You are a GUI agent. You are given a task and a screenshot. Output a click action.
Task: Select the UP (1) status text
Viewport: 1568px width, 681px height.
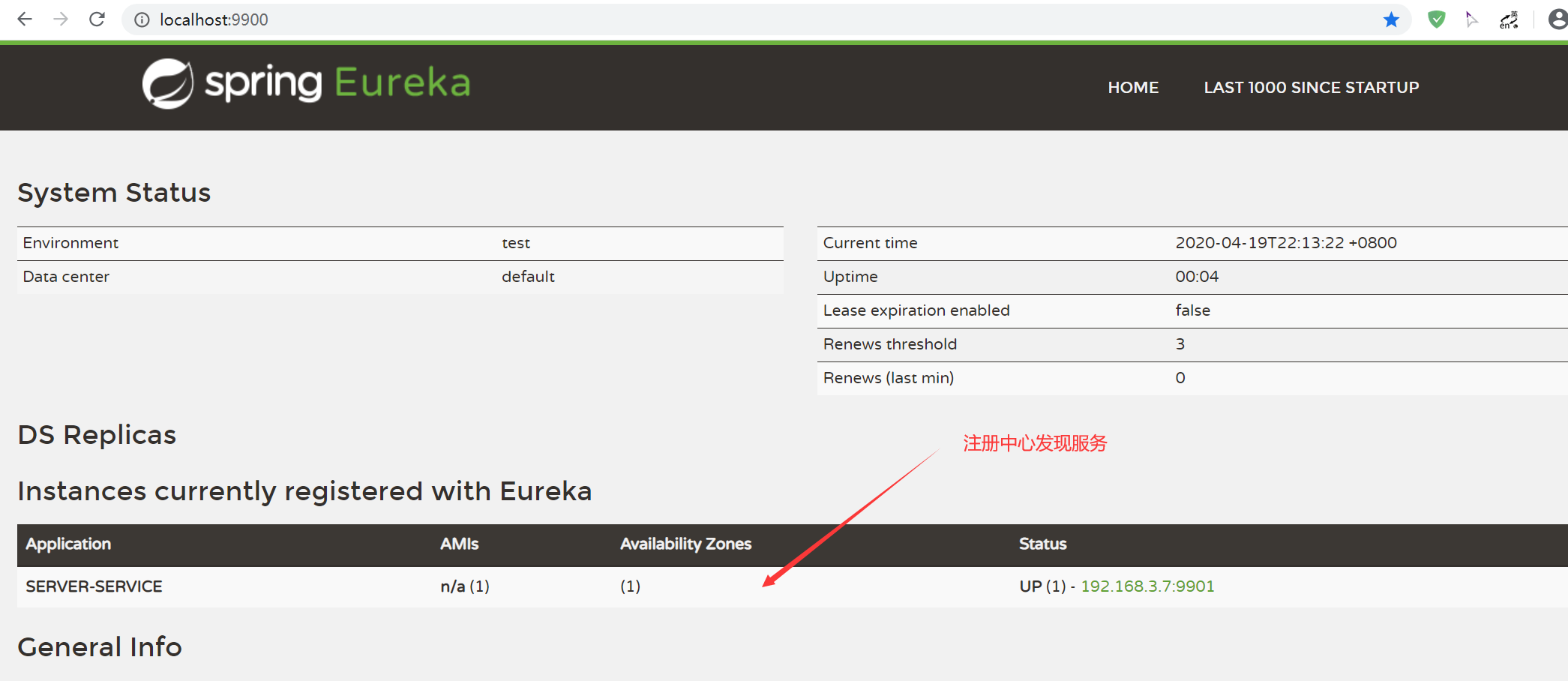[1042, 586]
